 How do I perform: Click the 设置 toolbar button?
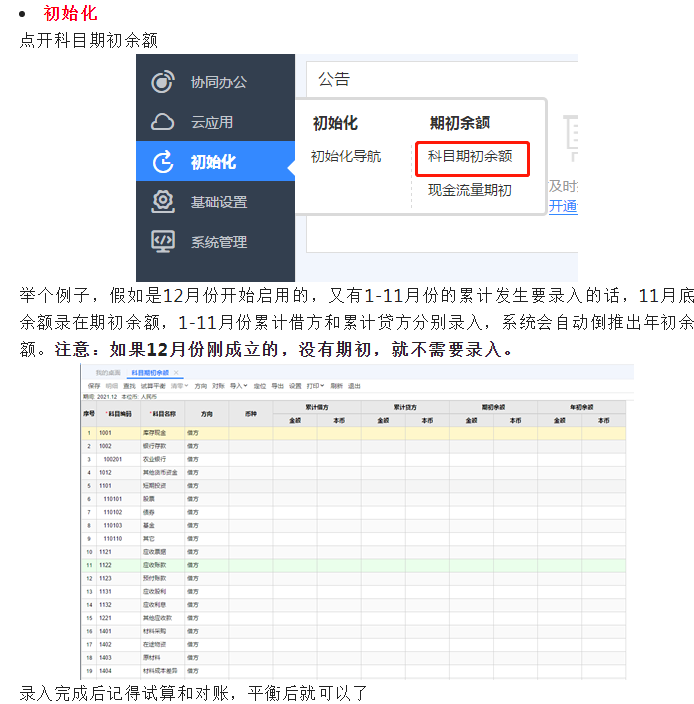pyautogui.click(x=295, y=386)
